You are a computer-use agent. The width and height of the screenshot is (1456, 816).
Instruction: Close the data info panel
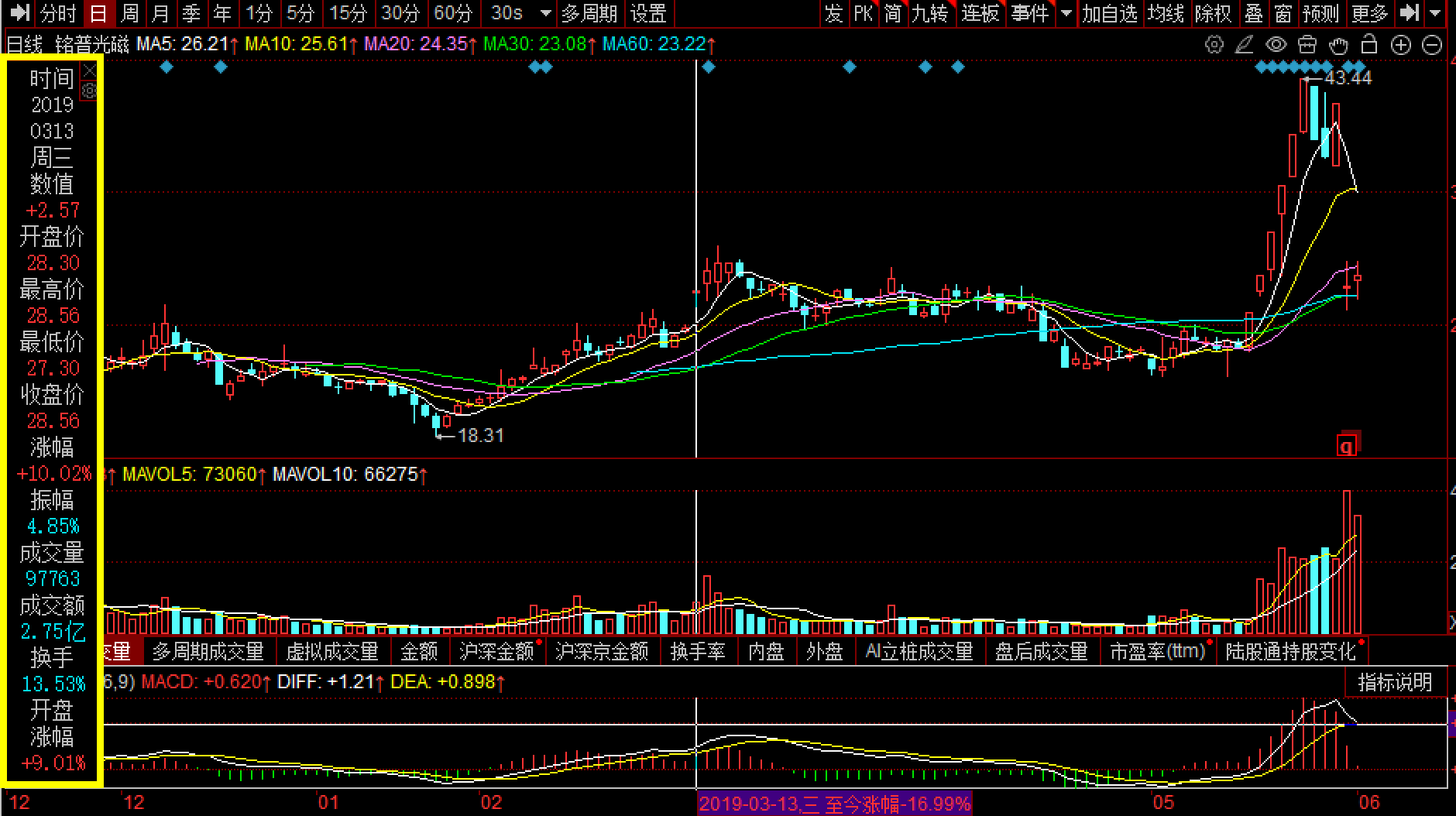(90, 71)
